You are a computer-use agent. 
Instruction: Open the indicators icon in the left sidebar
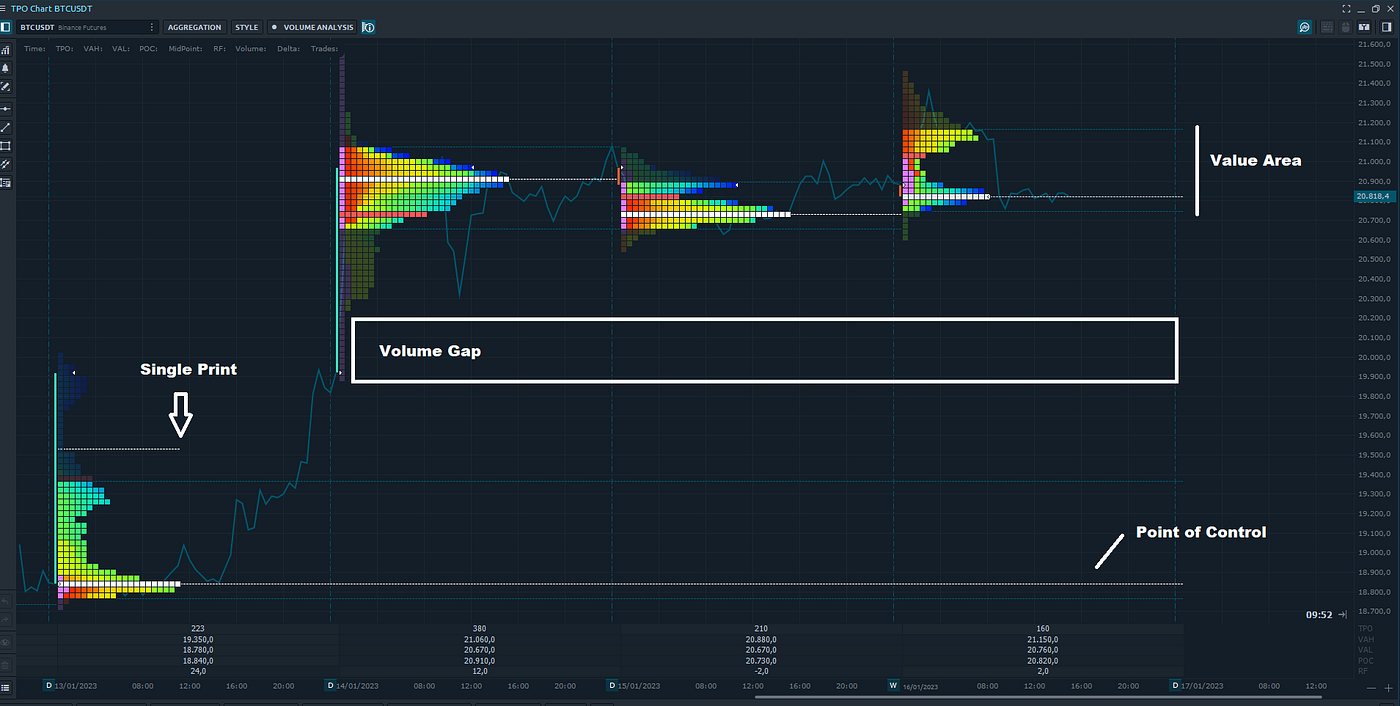[x=6, y=49]
